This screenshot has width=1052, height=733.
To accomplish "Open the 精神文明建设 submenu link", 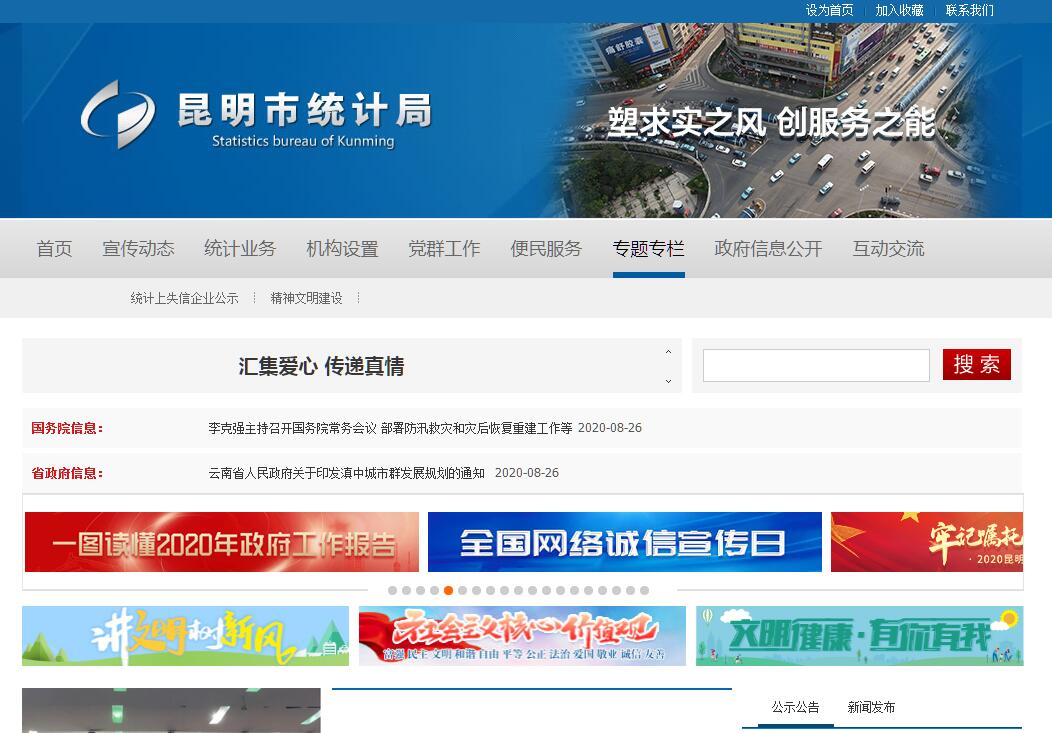I will pyautogui.click(x=306, y=298).
